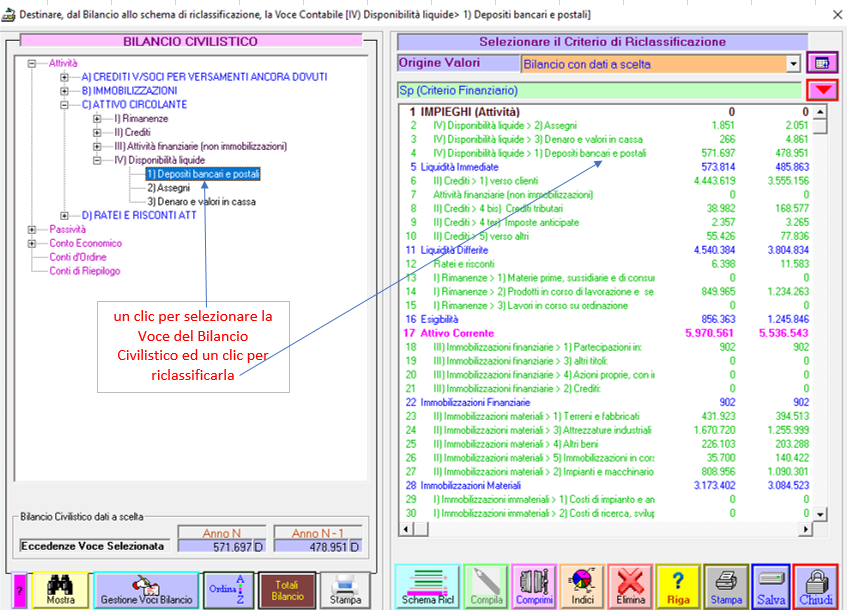Click the Mostra binoculars button

click(x=60, y=590)
